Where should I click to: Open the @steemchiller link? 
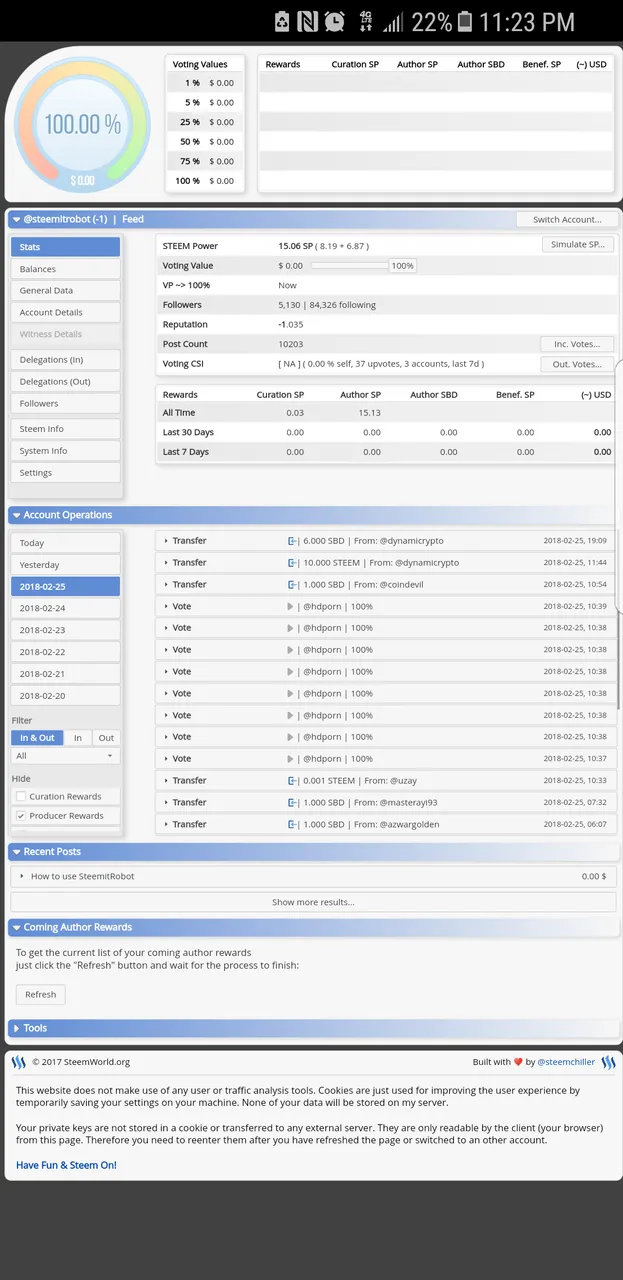564,1062
